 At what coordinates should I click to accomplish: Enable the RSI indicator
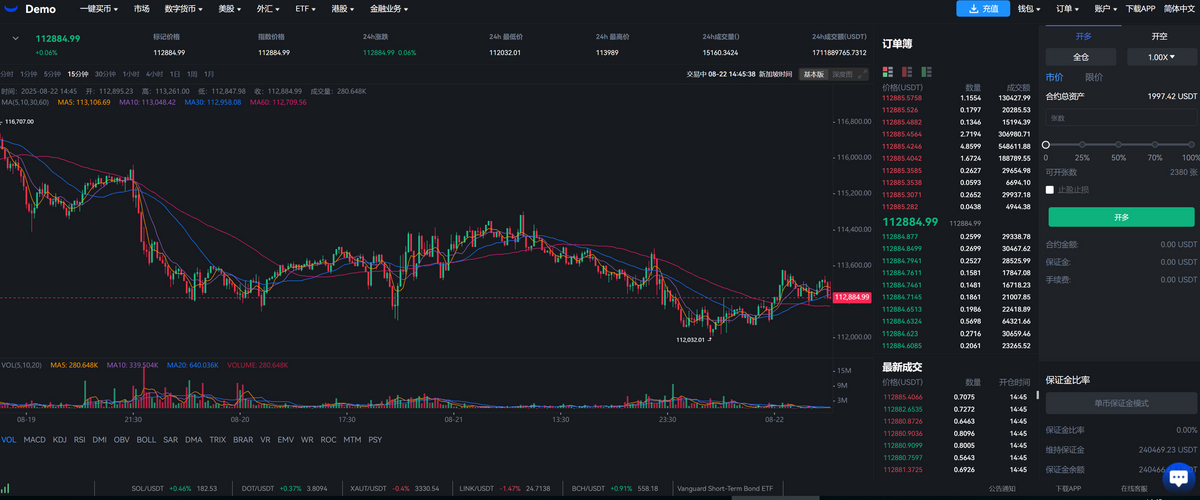click(x=79, y=439)
